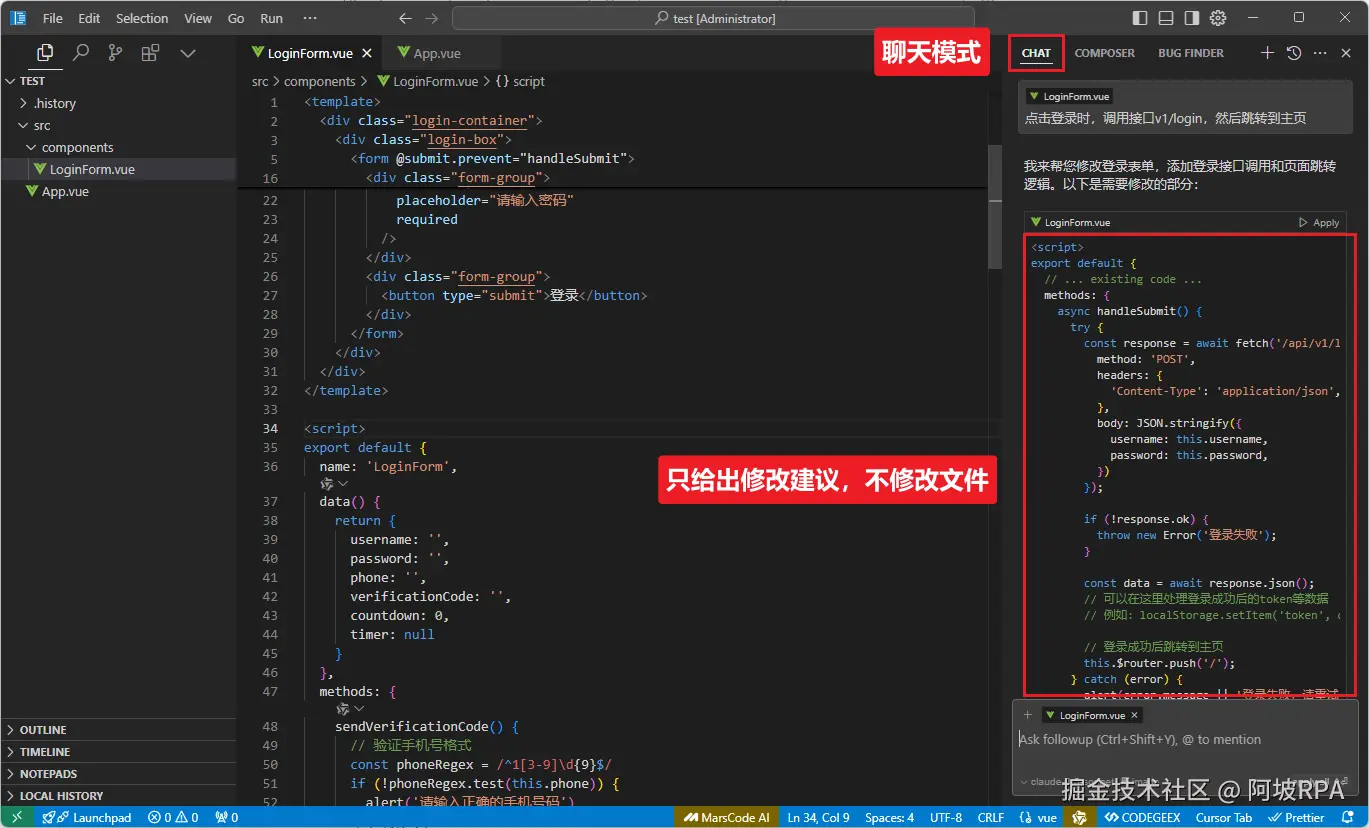Image resolution: width=1369 pixels, height=828 pixels.
Task: Show chat history clock icon
Action: (x=1294, y=53)
